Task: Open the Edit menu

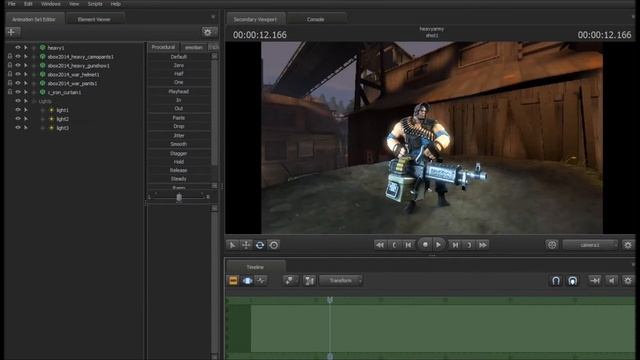Action: pyautogui.click(x=28, y=4)
